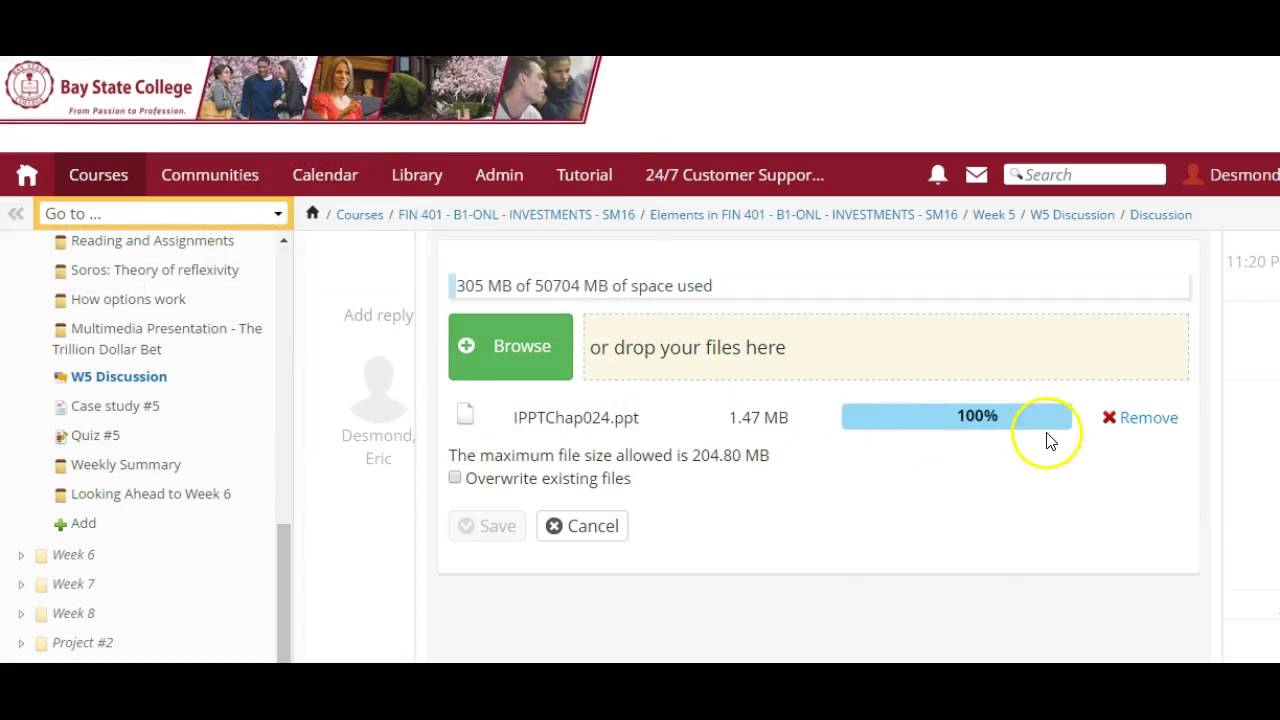Open Multimedia Presentation Trillion Dollar Bet
Viewport: 1280px width, 720px height.
[157, 339]
